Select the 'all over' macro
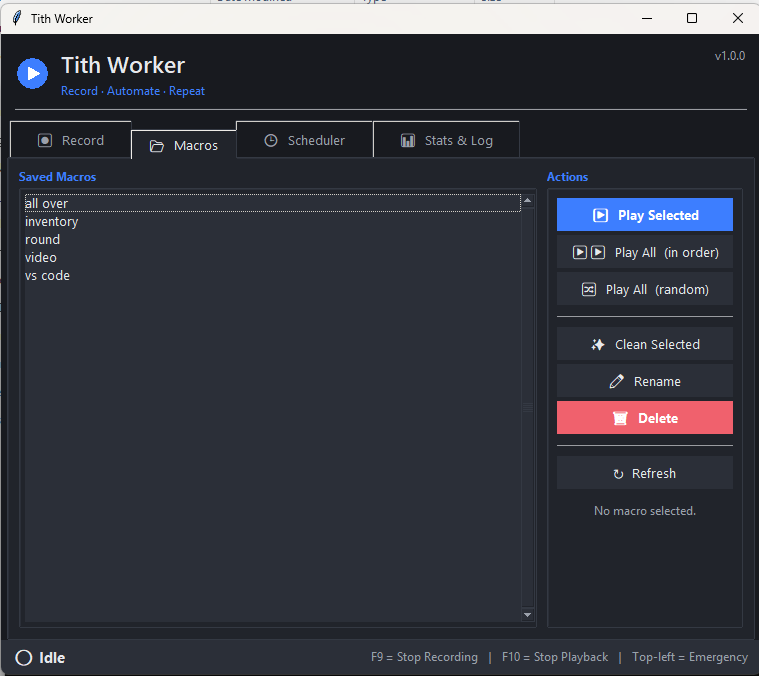 (273, 203)
